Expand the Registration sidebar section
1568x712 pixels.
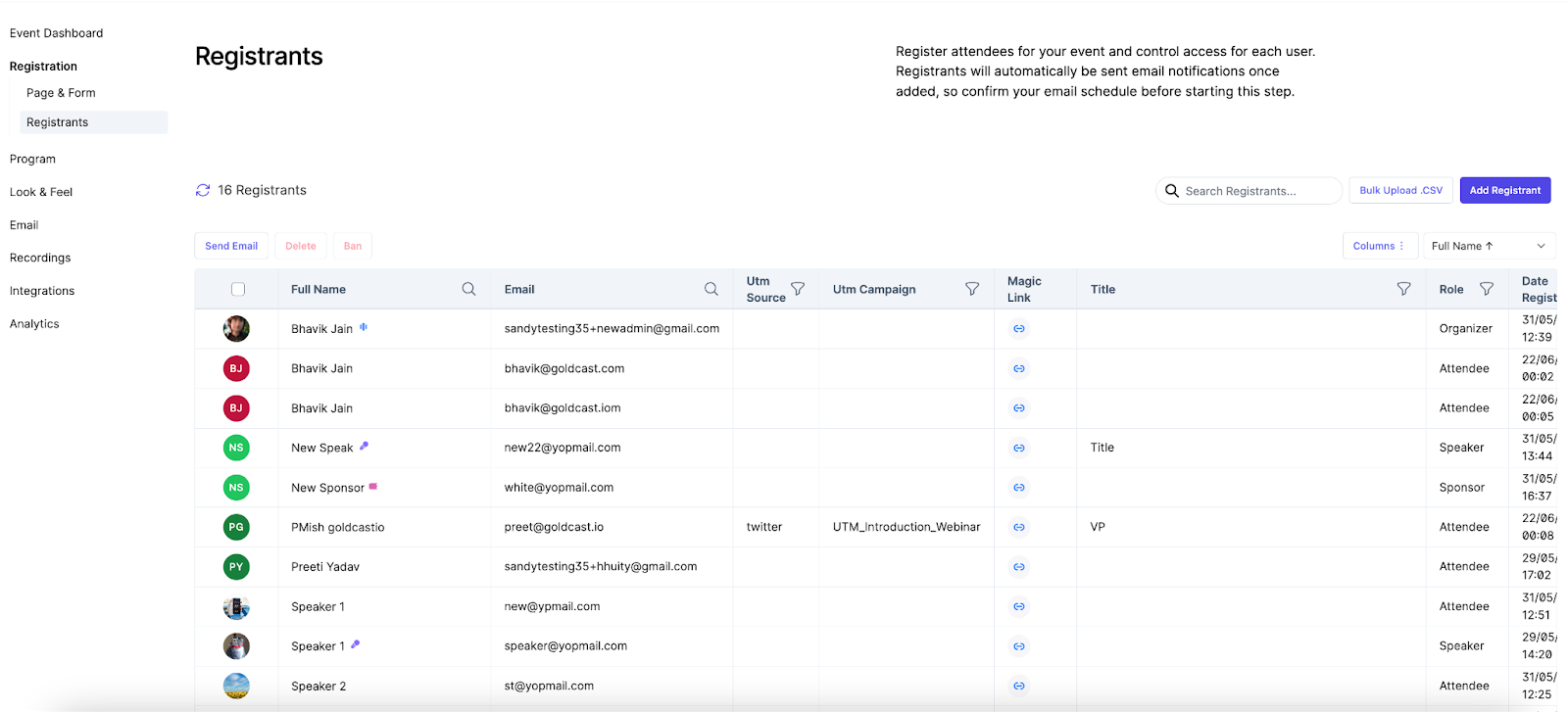coord(43,67)
